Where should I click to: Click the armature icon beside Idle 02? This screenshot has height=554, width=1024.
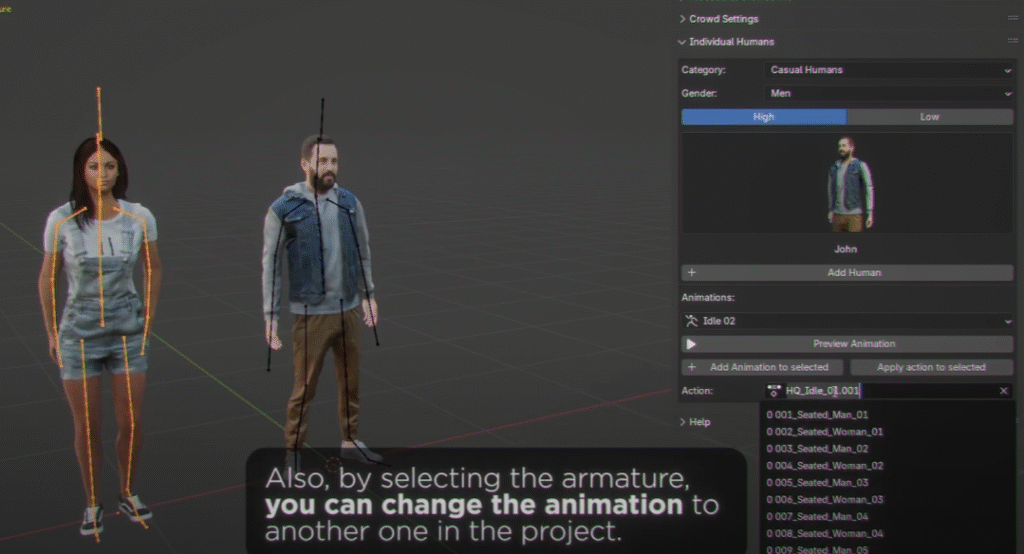692,321
